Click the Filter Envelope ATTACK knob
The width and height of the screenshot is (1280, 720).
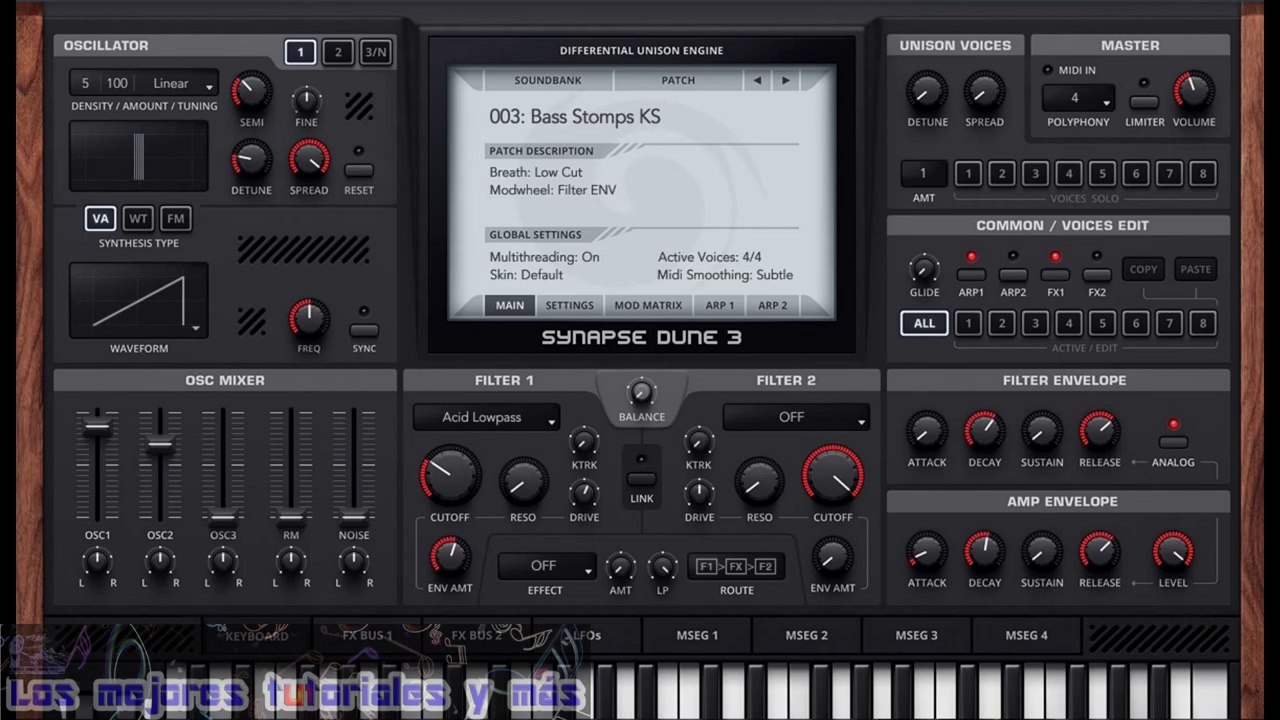926,432
